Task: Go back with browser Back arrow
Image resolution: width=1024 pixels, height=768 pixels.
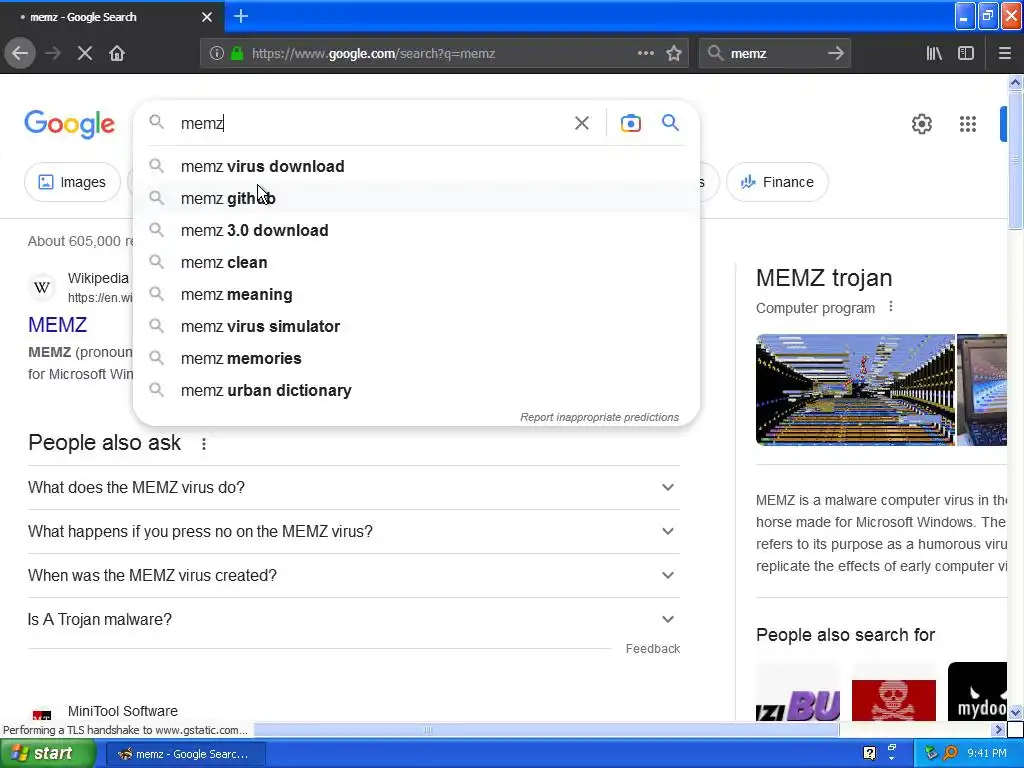Action: click(20, 54)
